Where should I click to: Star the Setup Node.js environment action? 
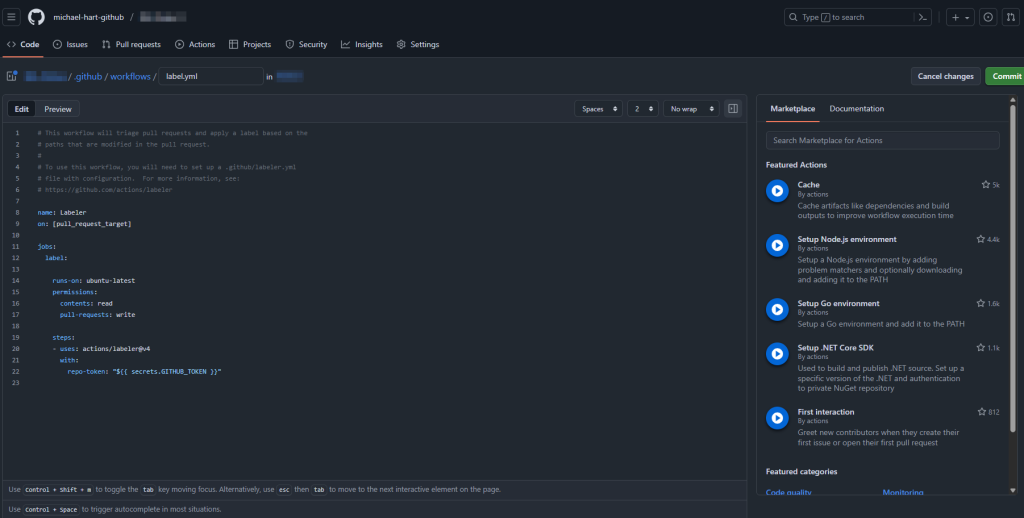click(980, 240)
